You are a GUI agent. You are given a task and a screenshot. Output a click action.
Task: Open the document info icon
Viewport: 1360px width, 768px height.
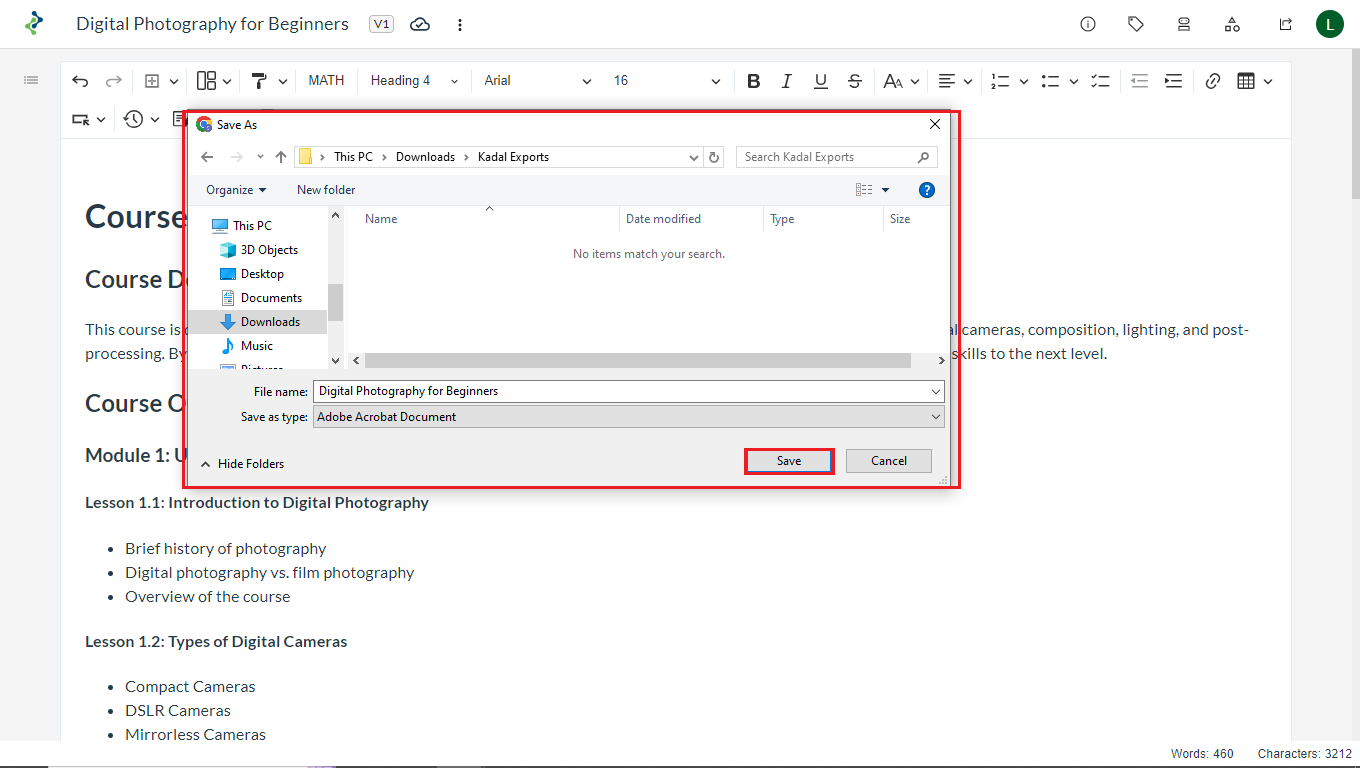tap(1088, 24)
